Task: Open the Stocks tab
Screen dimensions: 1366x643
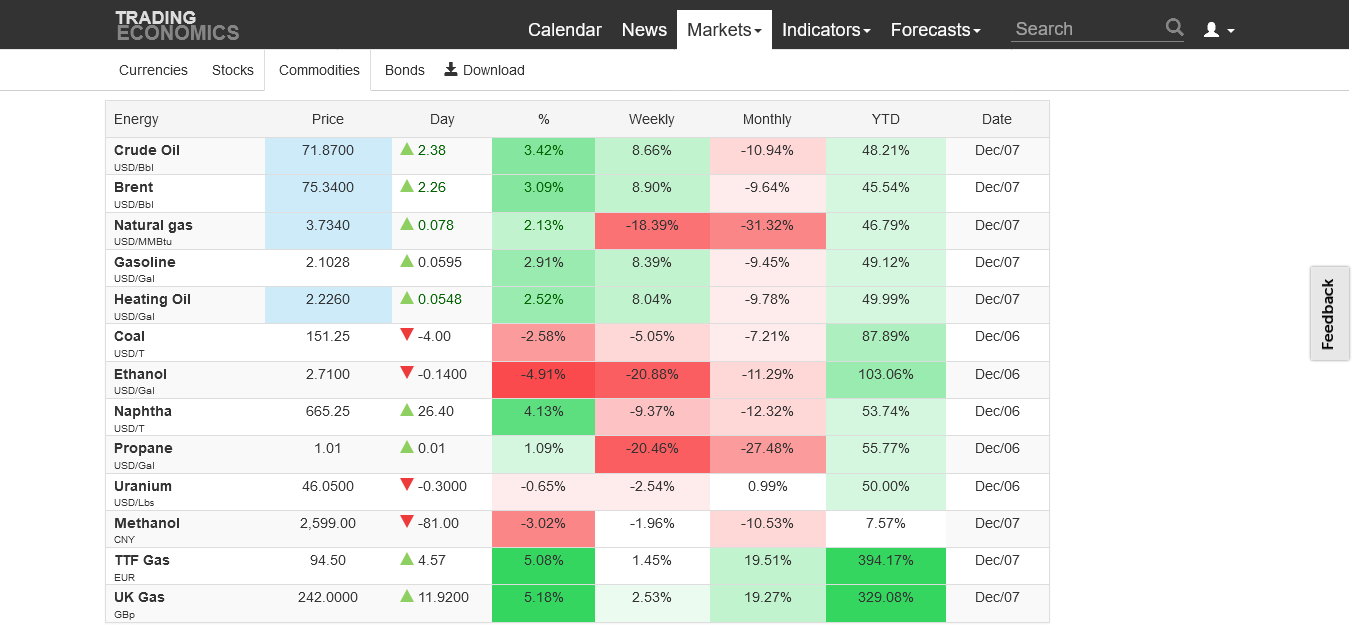Action: [x=233, y=70]
